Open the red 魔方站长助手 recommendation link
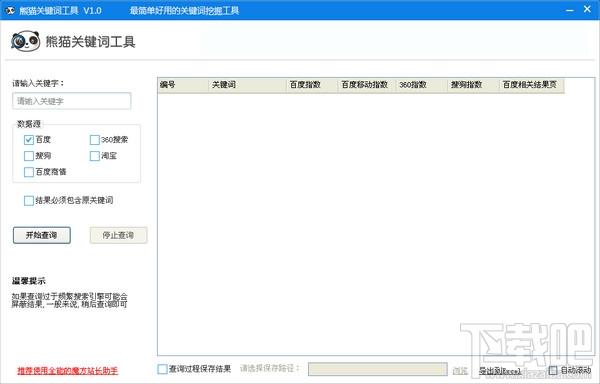The height and width of the screenshot is (384, 600). pos(67,371)
